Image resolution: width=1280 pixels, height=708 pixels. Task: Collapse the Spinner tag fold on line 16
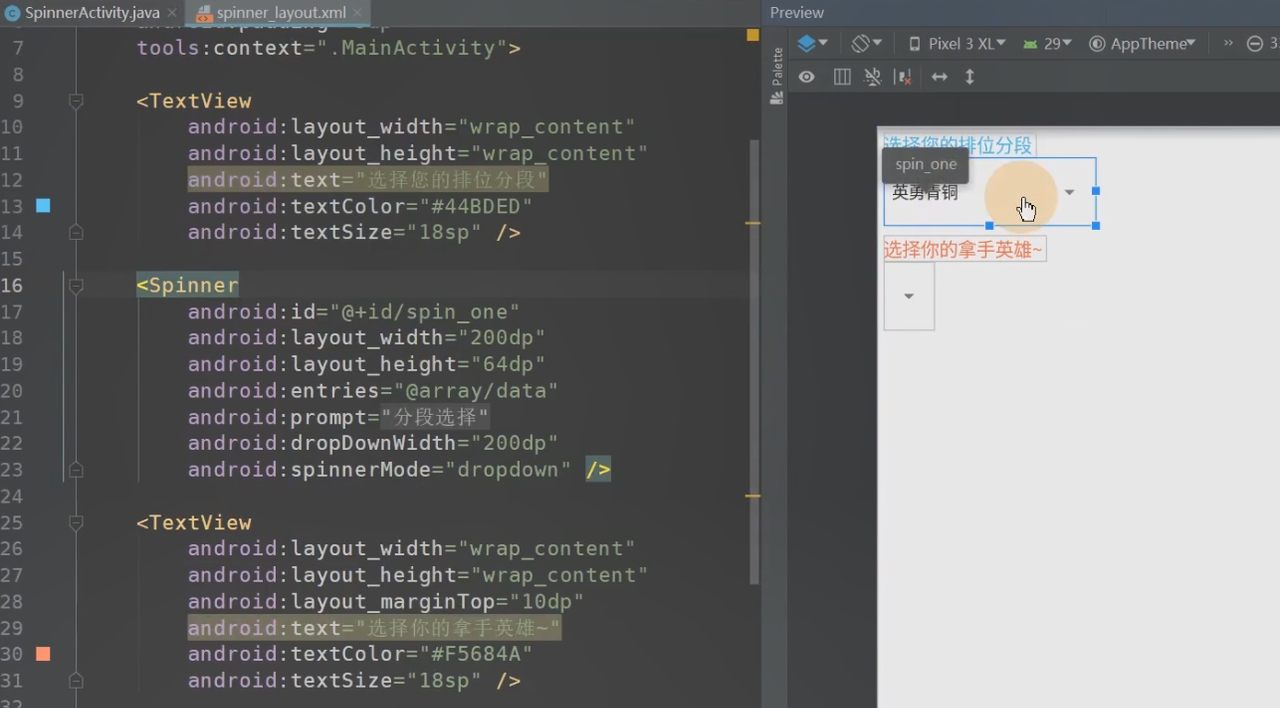[76, 286]
